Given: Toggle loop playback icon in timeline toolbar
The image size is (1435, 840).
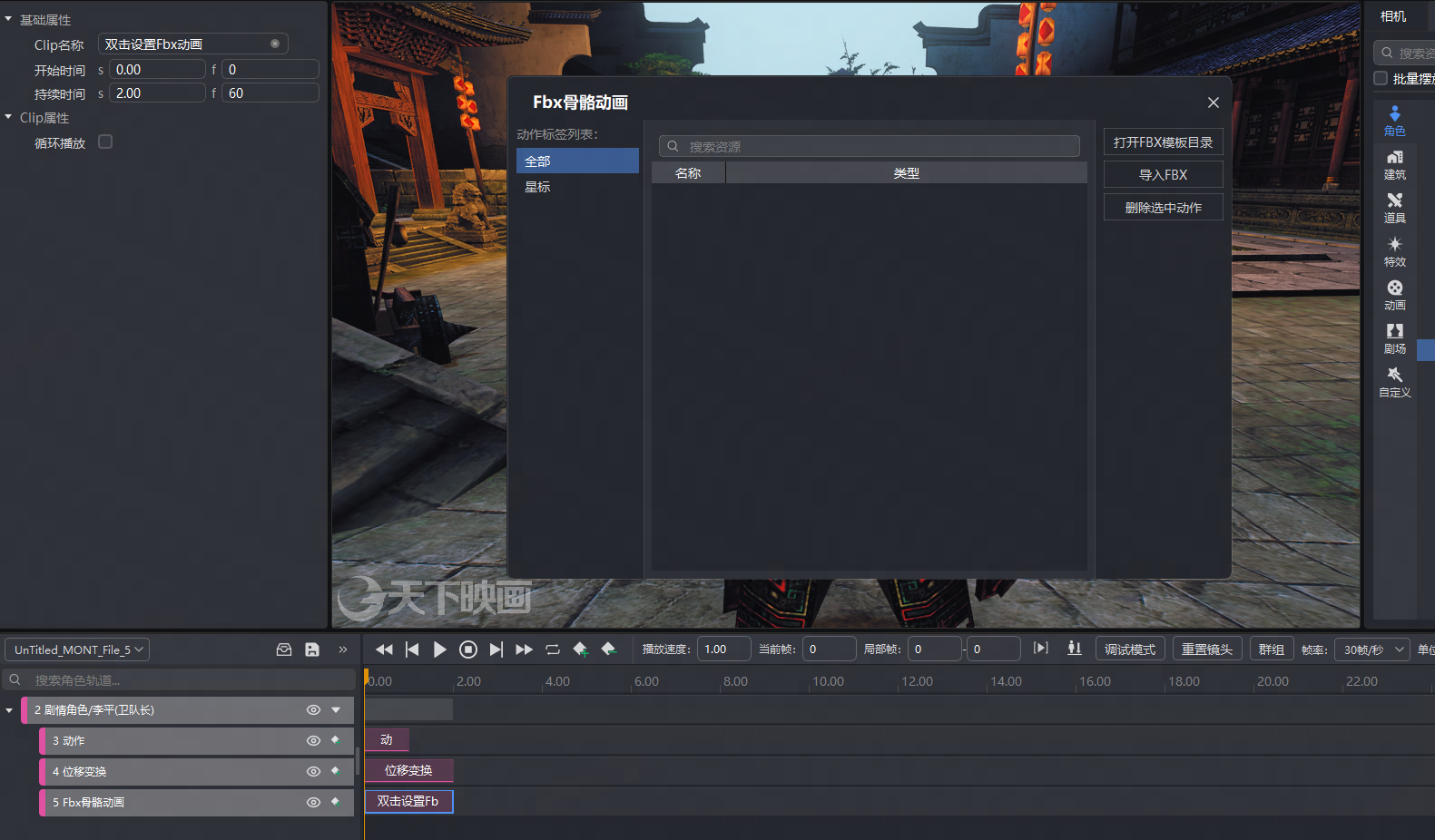Looking at the screenshot, I should [x=553, y=650].
